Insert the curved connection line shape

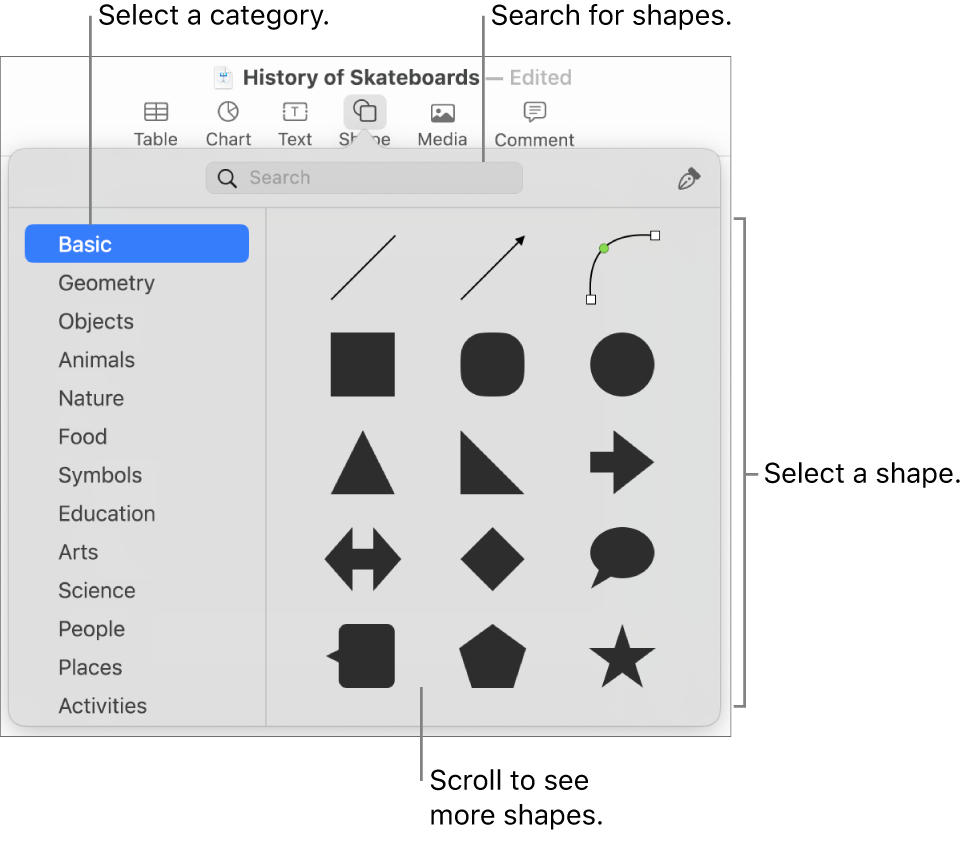[622, 267]
